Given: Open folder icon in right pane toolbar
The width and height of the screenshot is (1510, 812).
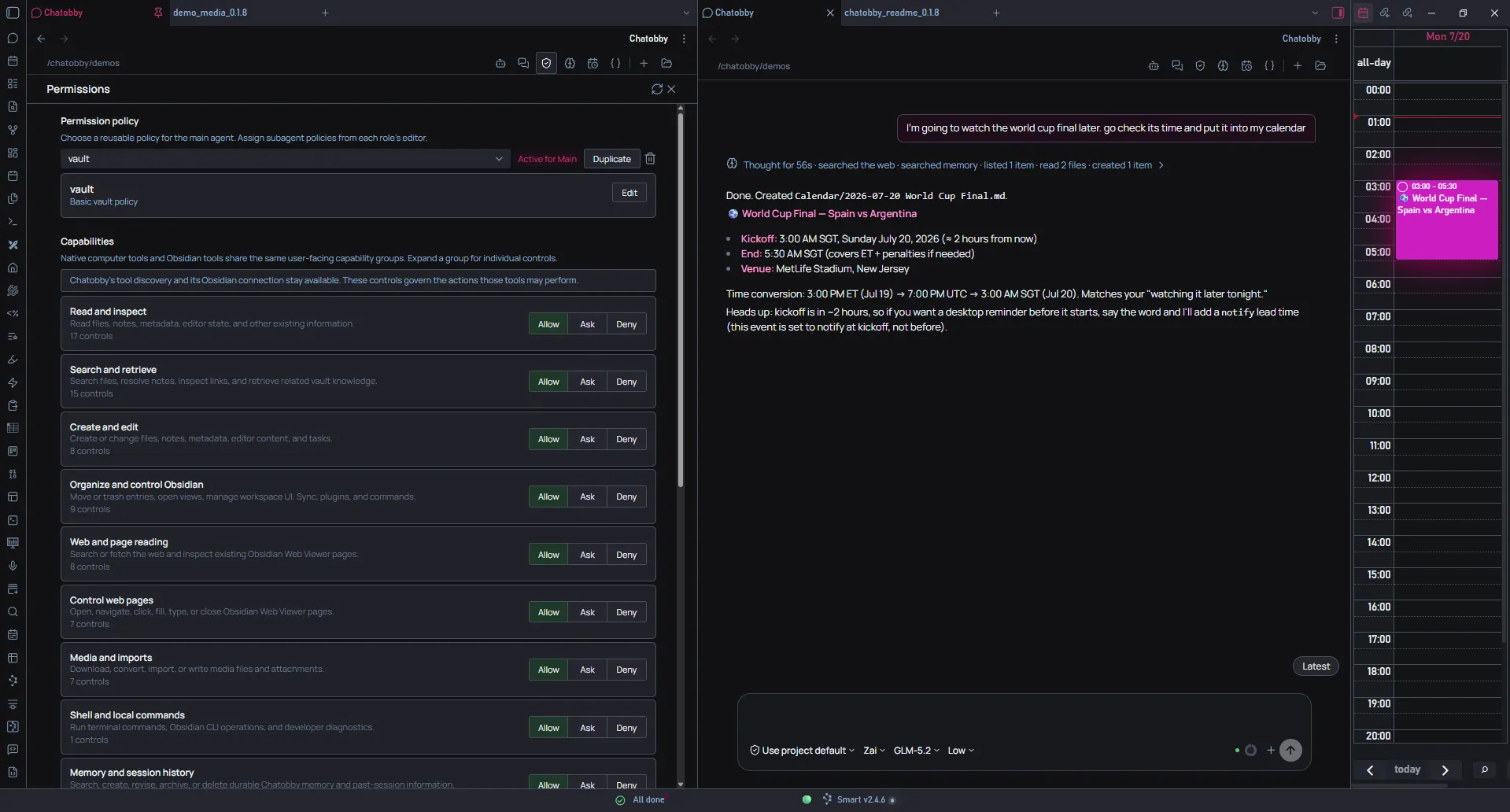Looking at the screenshot, I should tap(1320, 66).
